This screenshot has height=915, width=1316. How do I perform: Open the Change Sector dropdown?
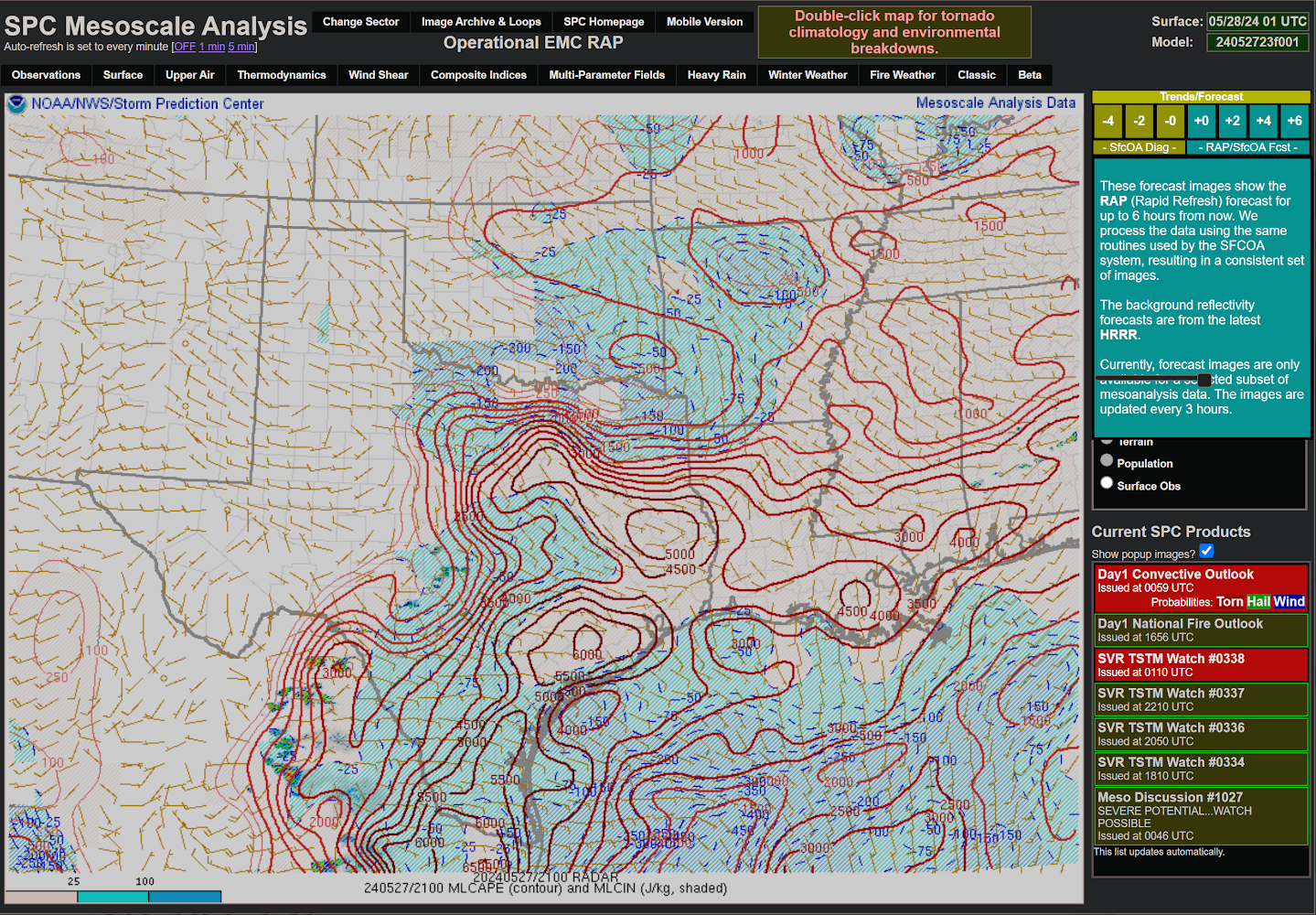click(360, 22)
